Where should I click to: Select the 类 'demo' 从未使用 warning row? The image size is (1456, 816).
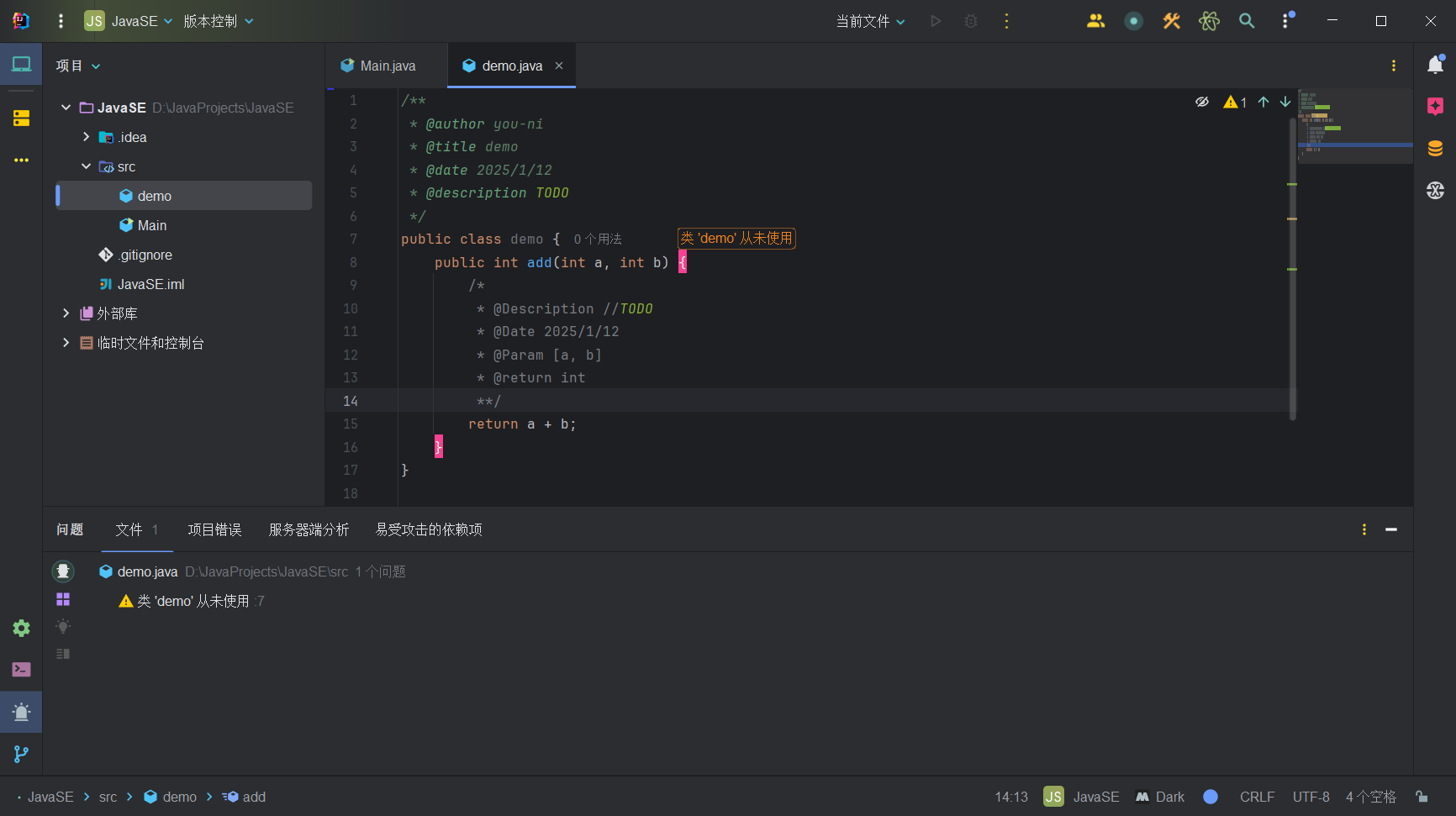tap(192, 601)
